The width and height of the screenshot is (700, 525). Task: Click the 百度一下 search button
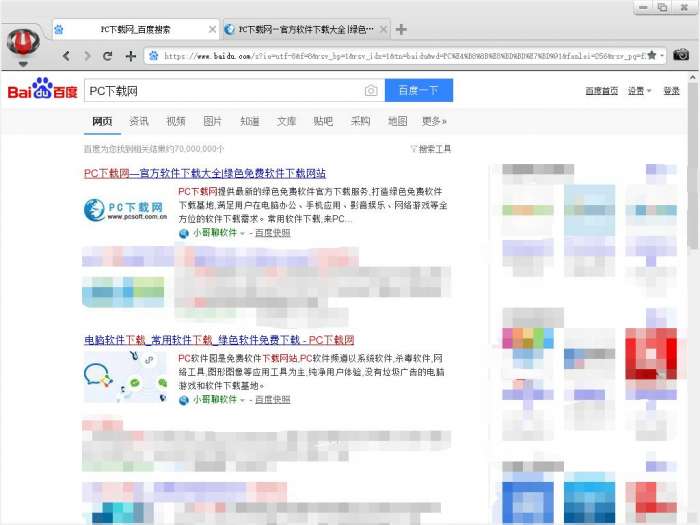click(x=419, y=90)
